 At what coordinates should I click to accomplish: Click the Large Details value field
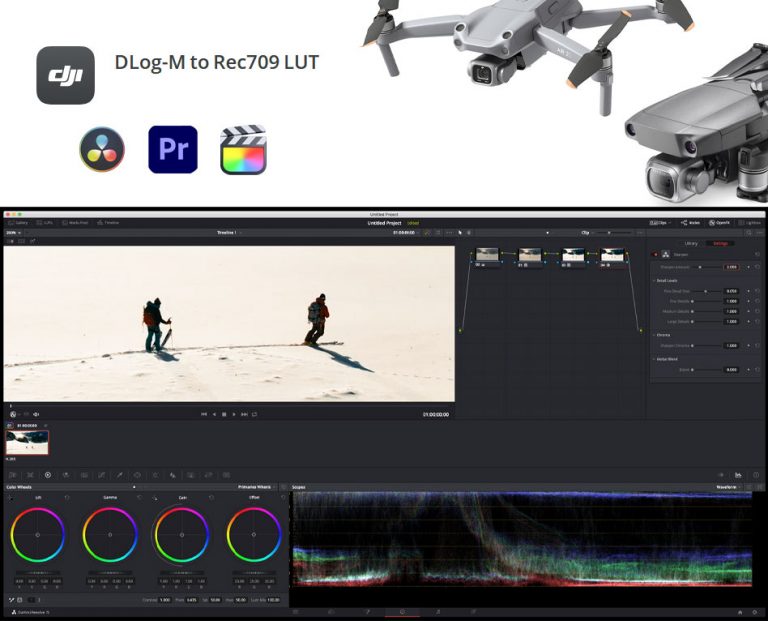pos(731,322)
